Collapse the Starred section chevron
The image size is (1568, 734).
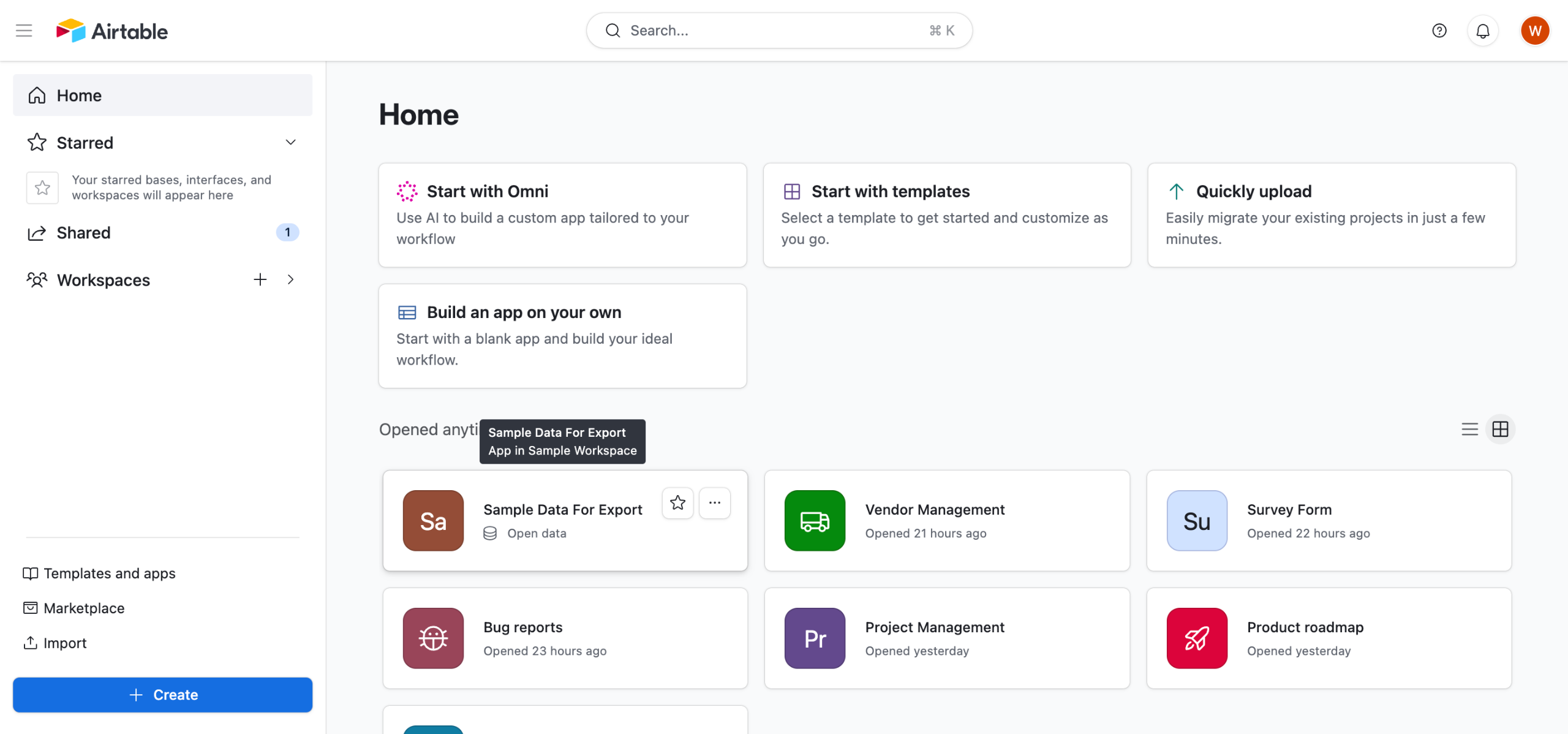click(291, 142)
